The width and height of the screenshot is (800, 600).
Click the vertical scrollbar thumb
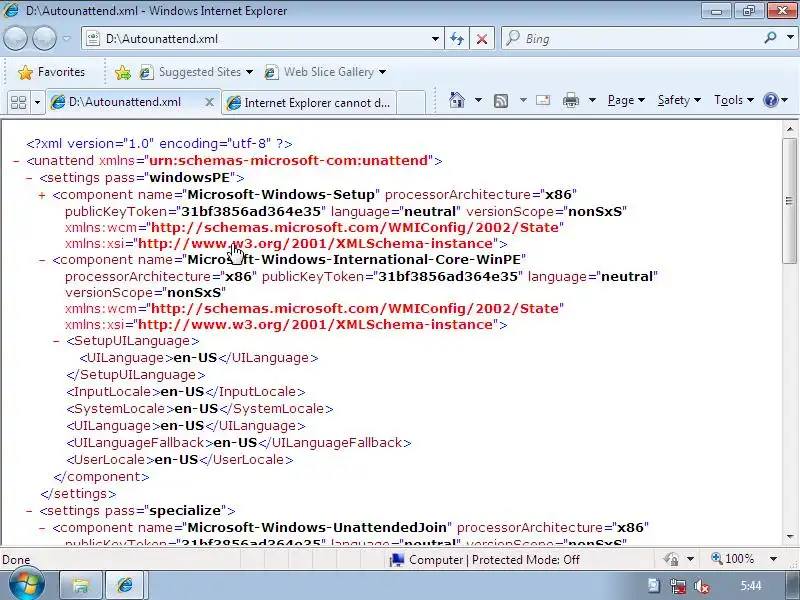(790, 201)
